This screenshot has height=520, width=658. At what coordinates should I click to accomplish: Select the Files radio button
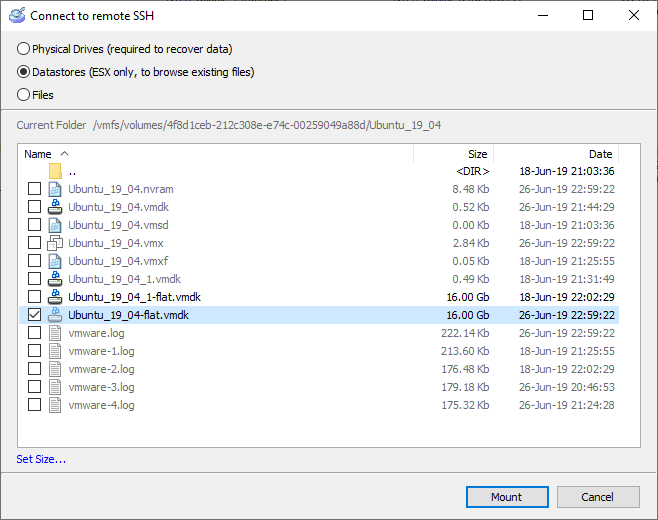[x=24, y=95]
